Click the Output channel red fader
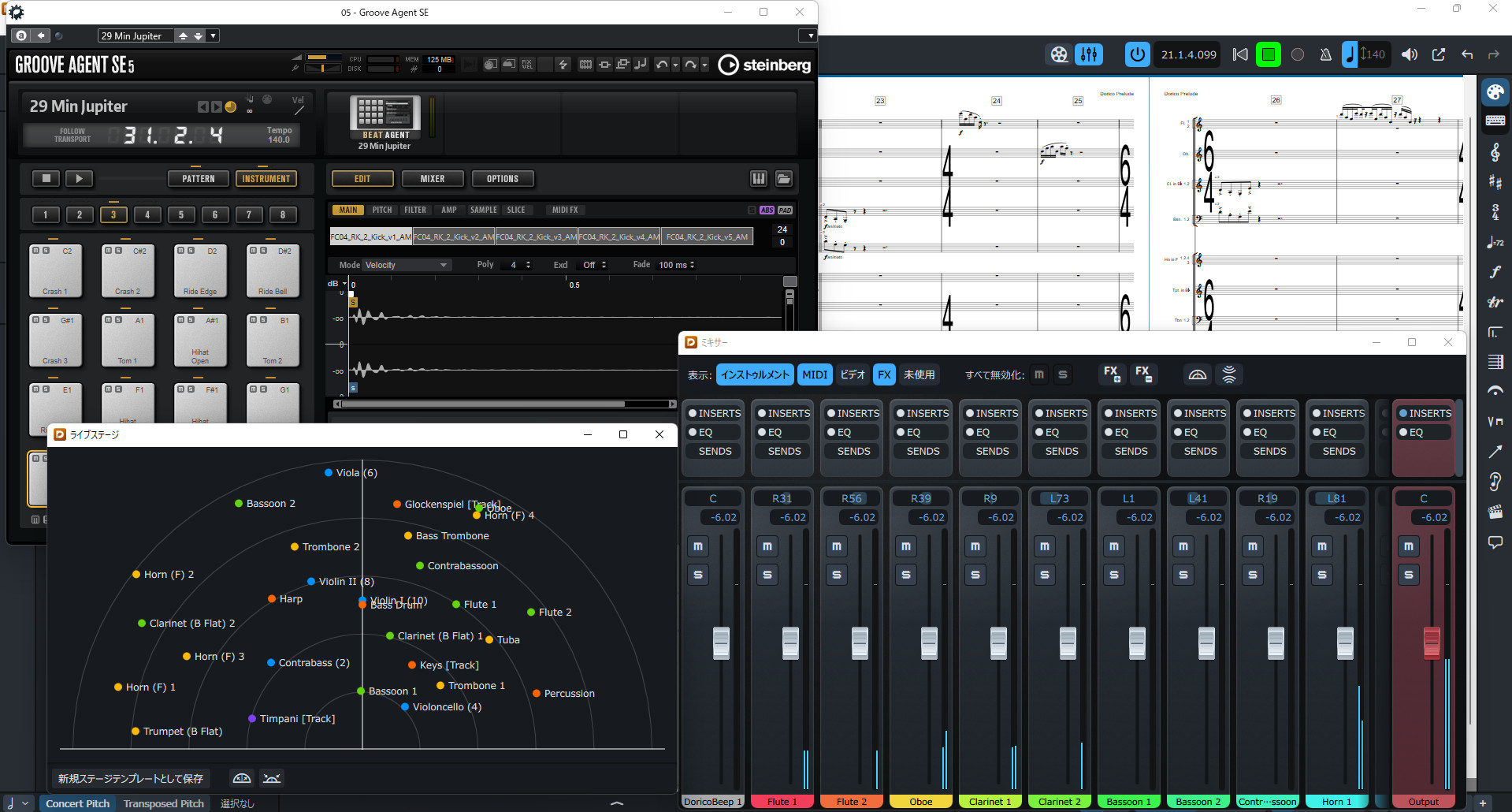Viewport: 1512px width, 812px height. pos(1432,642)
